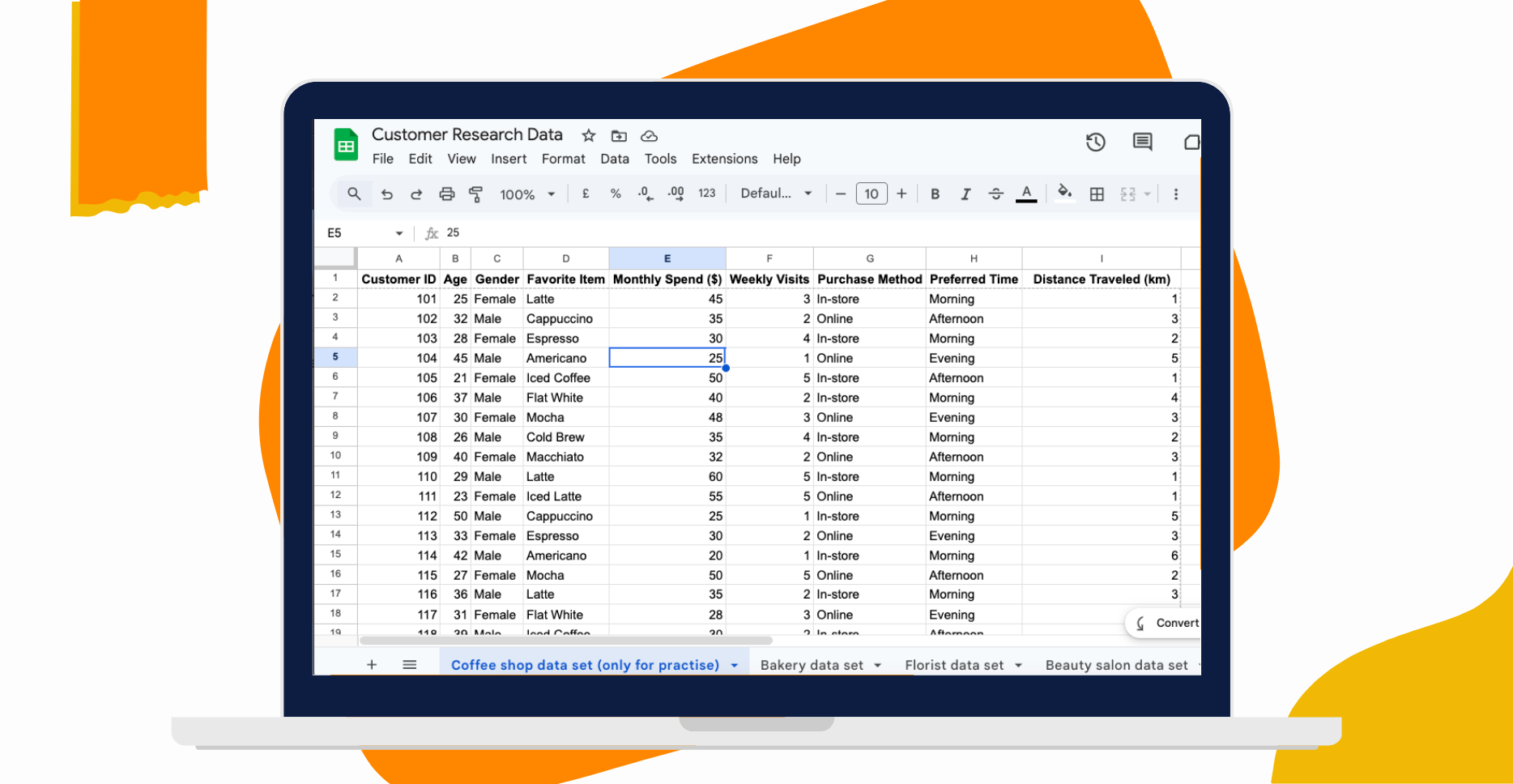Click the select all corner box

335,258
